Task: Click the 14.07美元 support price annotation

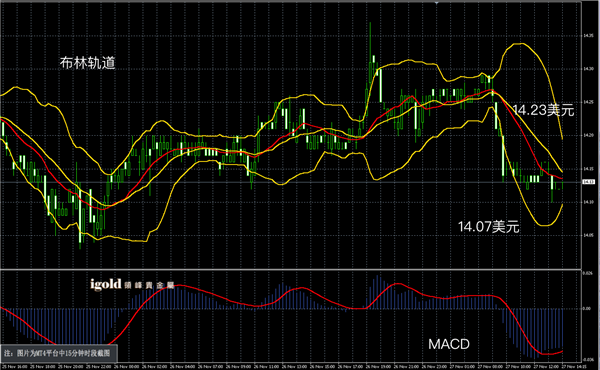Action: (x=489, y=227)
